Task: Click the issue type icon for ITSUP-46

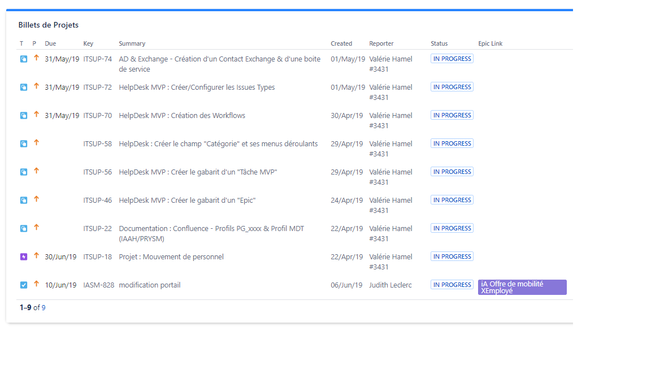Action: click(24, 200)
